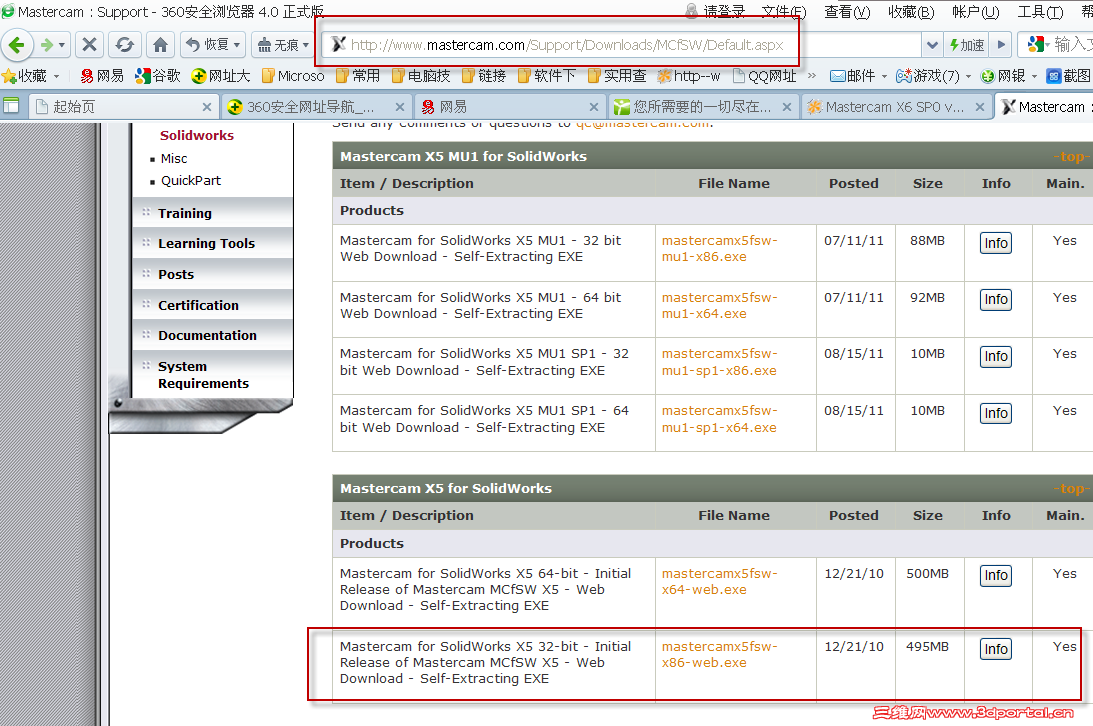Screen dimensions: 1093x726
Task: Click the go arrow next to 加速
Action: tap(1002, 45)
